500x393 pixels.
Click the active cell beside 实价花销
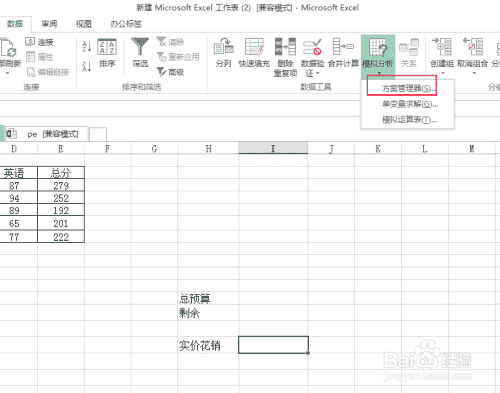point(273,345)
